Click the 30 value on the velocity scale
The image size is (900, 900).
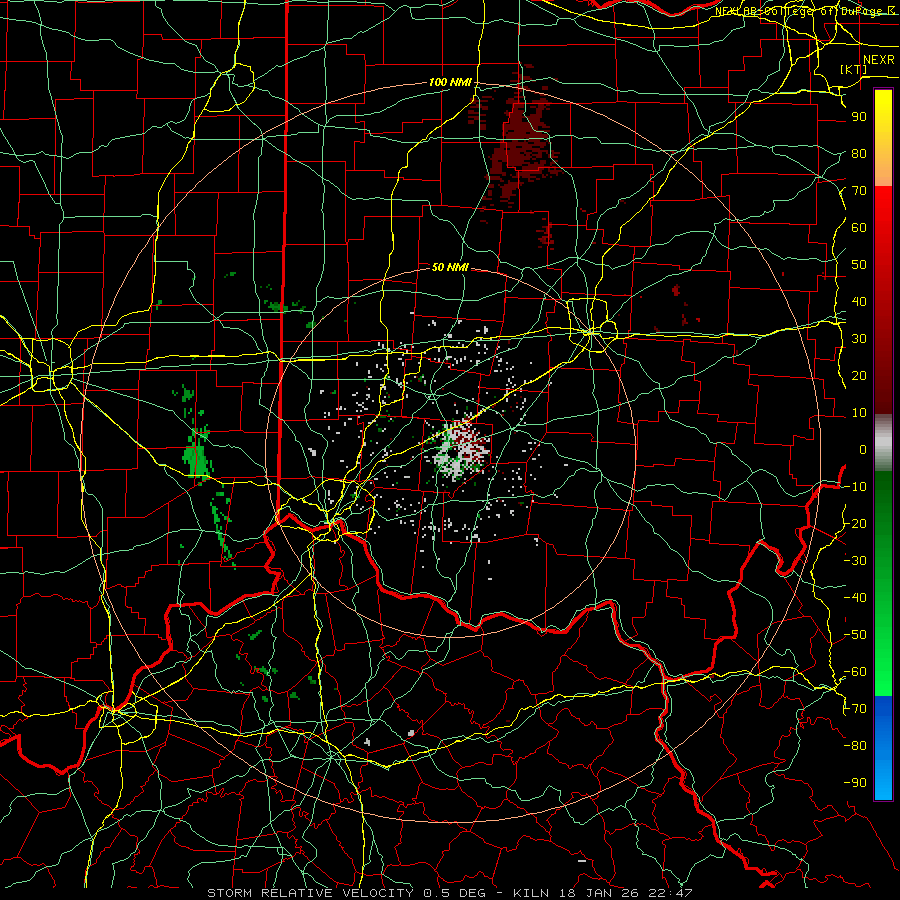(859, 339)
